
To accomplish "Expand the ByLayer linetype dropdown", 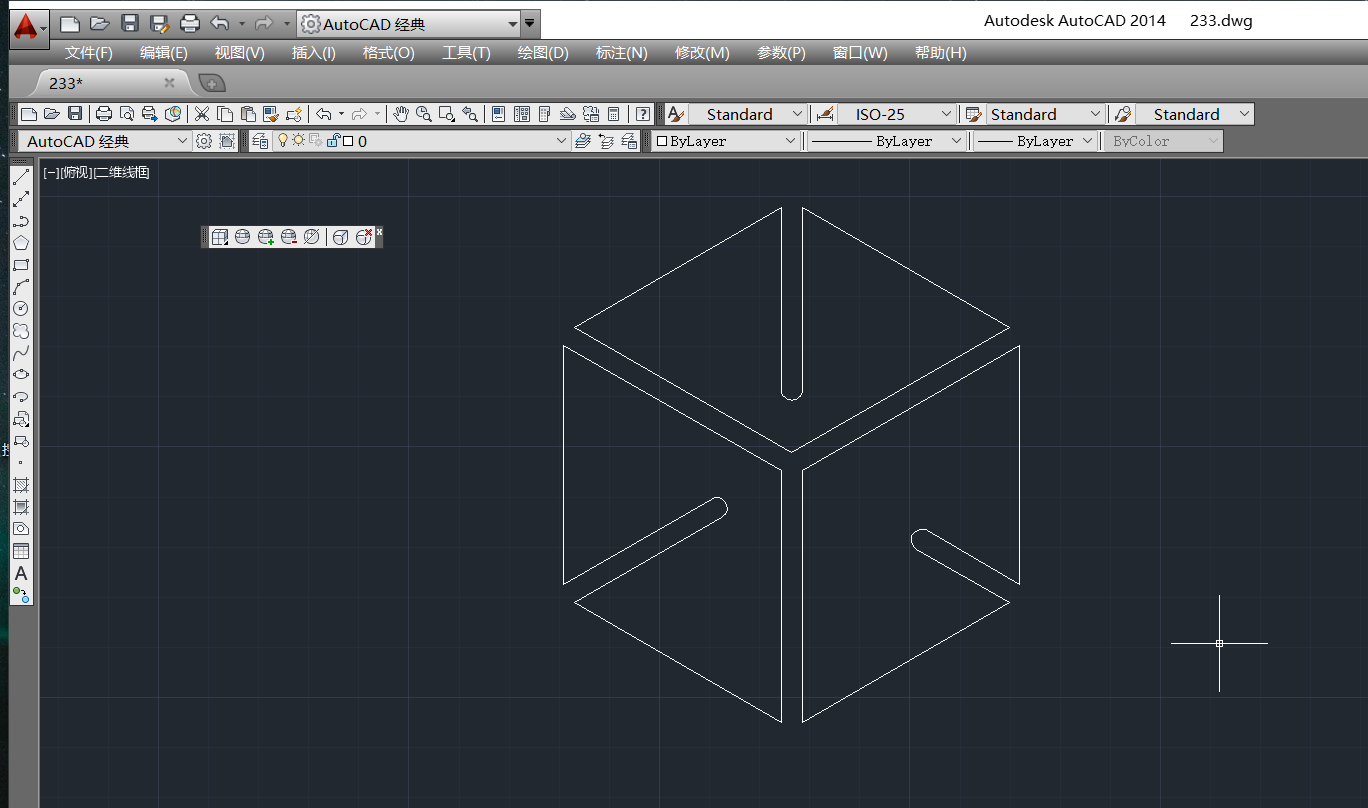I will pos(955,141).
